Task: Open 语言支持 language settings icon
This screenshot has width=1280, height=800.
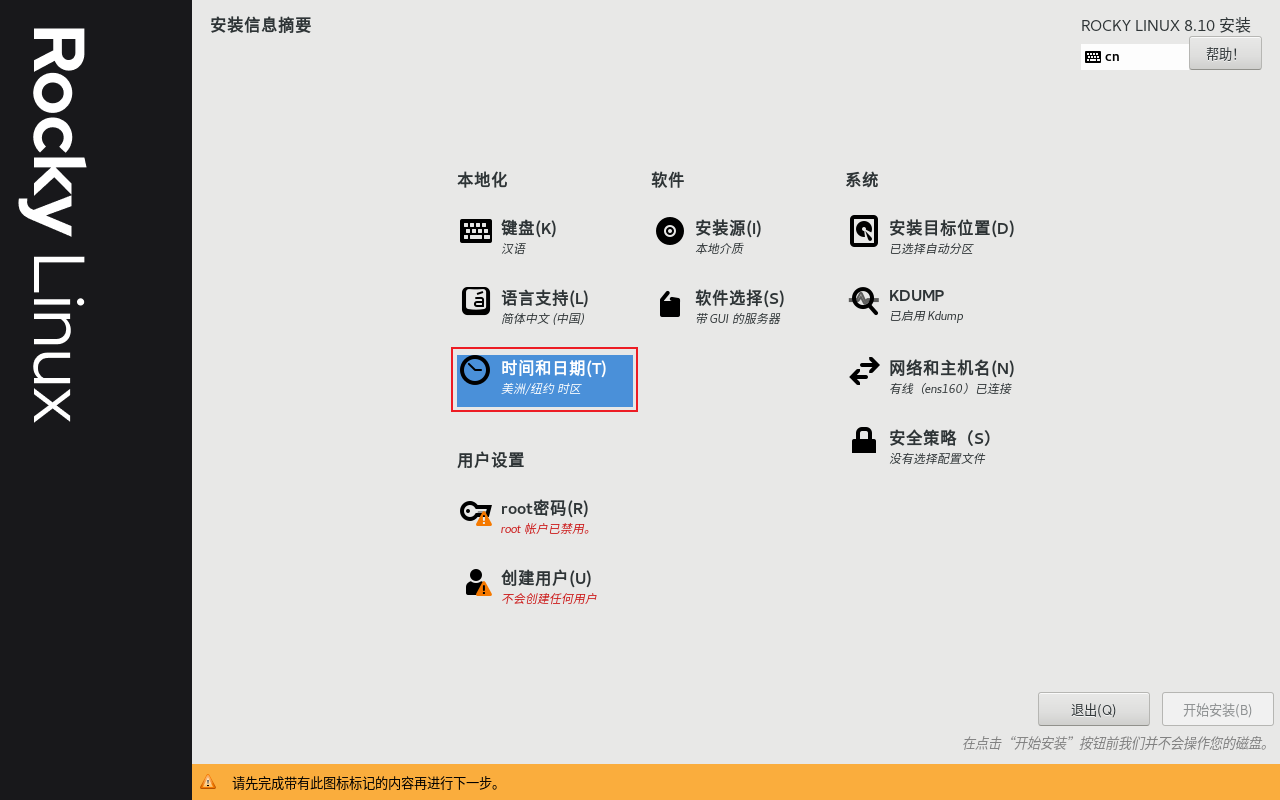Action: pyautogui.click(x=475, y=300)
